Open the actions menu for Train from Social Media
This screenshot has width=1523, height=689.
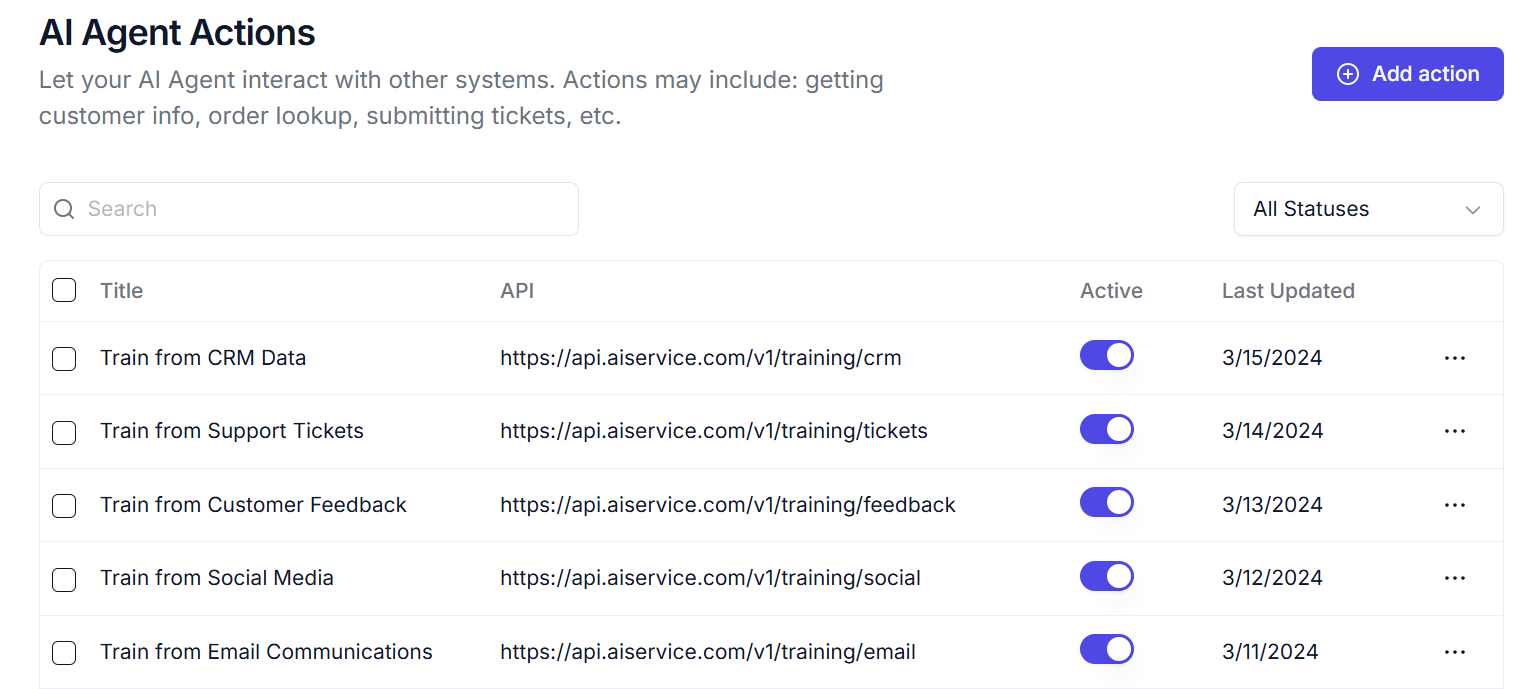(1455, 577)
